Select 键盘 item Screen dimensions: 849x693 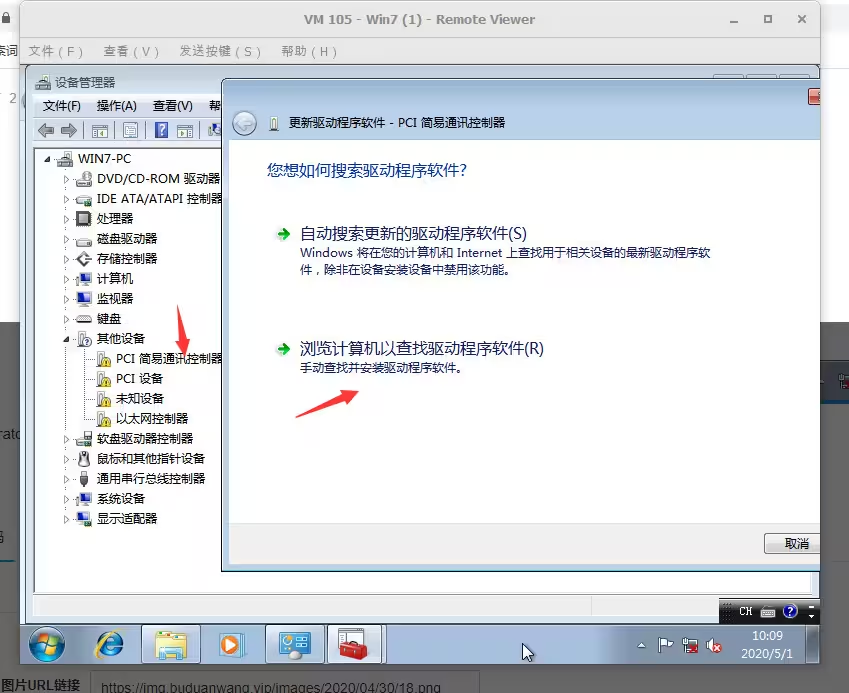pyautogui.click(x=108, y=319)
